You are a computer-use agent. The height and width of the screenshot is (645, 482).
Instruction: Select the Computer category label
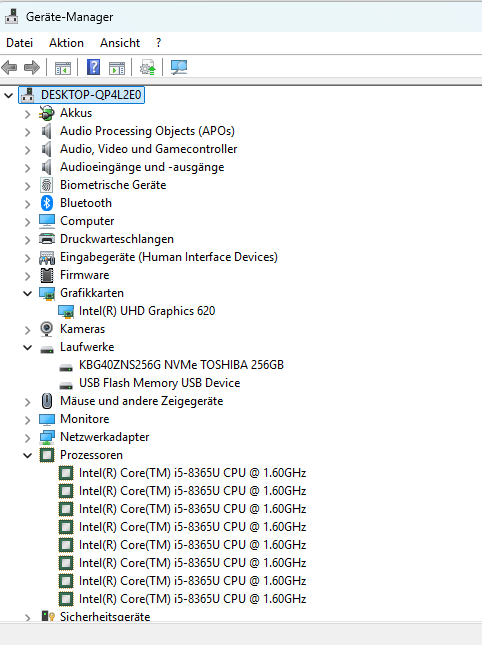click(87, 221)
